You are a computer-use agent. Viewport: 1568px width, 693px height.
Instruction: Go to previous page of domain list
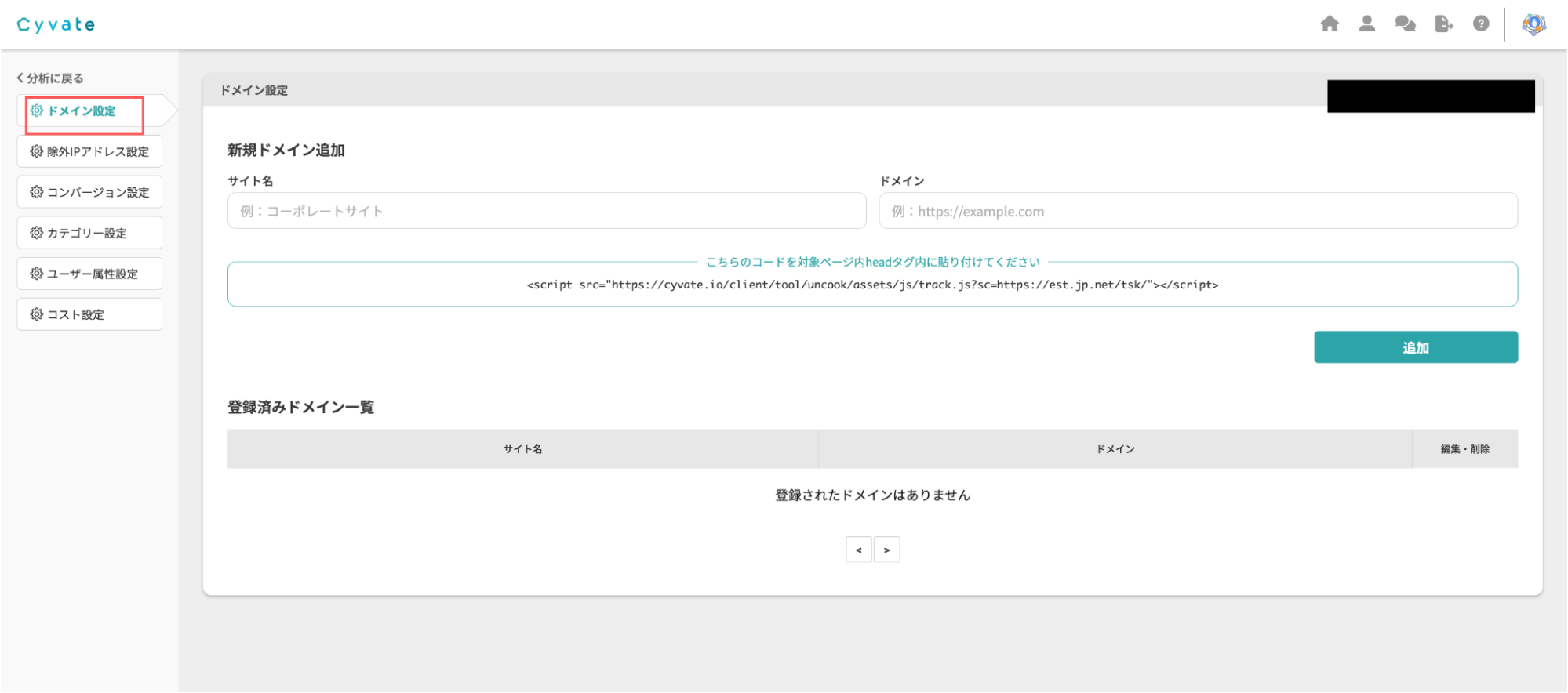click(859, 550)
